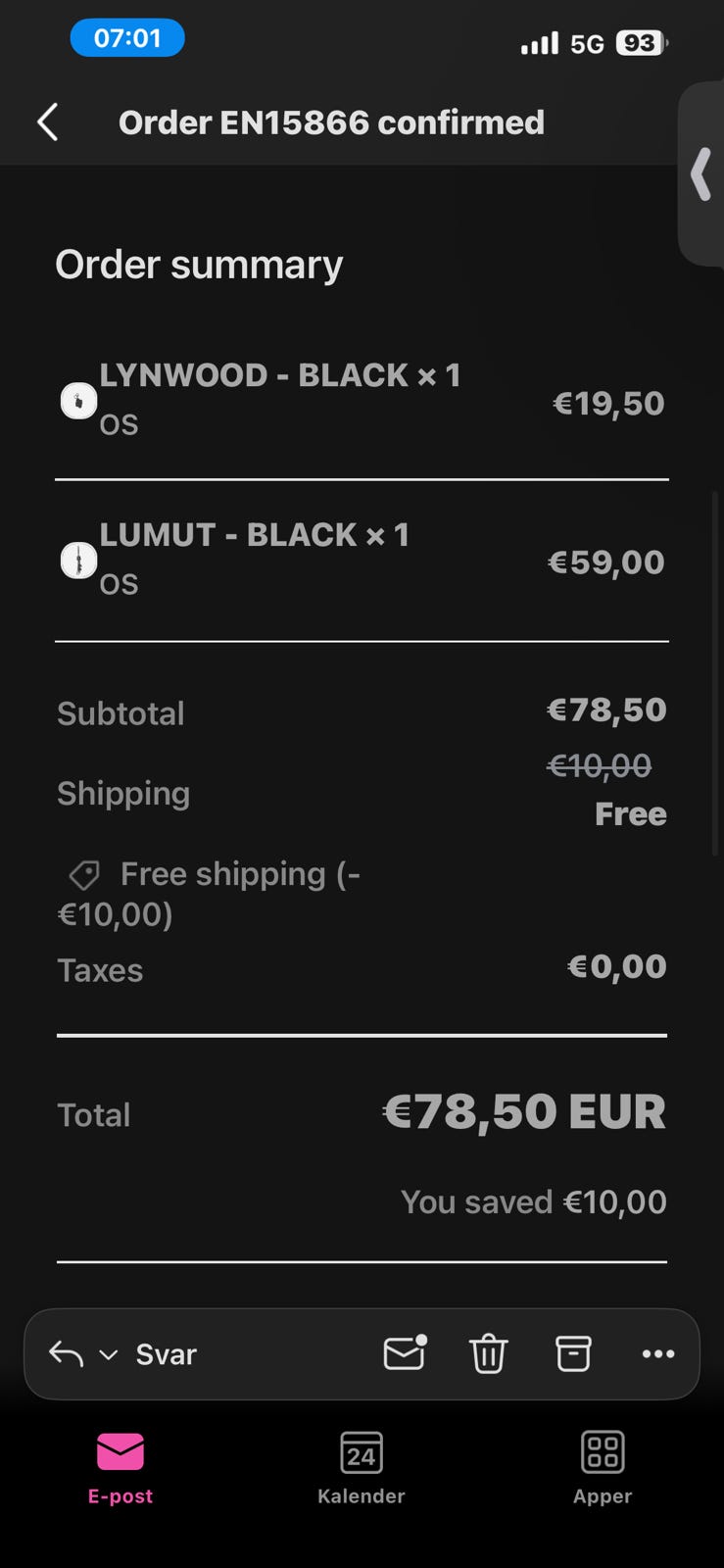This screenshot has height=1568, width=724.
Task: Open more options three-dots menu
Action: 657,1354
